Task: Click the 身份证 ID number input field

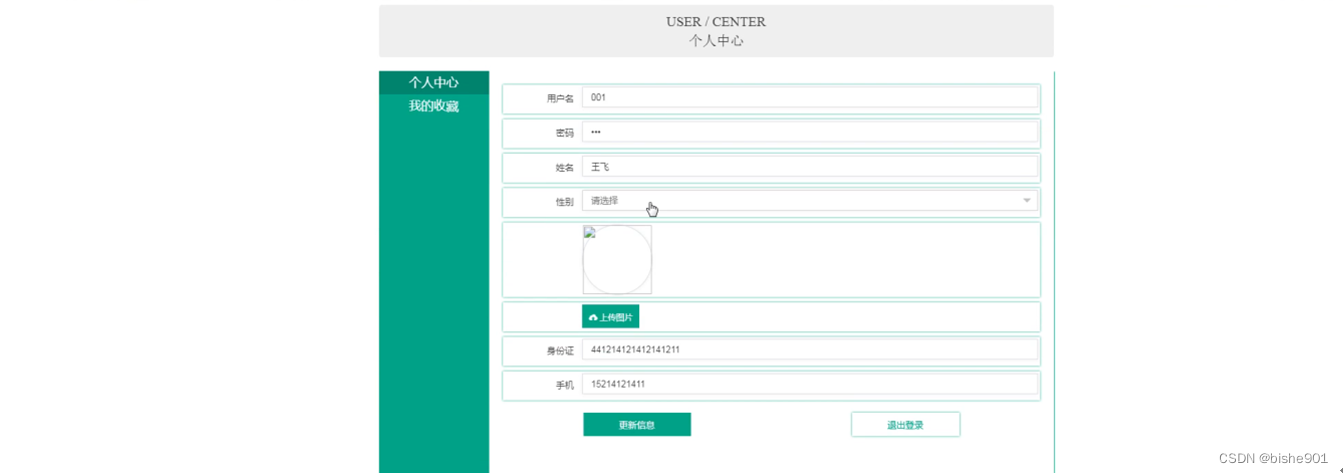Action: click(x=810, y=350)
